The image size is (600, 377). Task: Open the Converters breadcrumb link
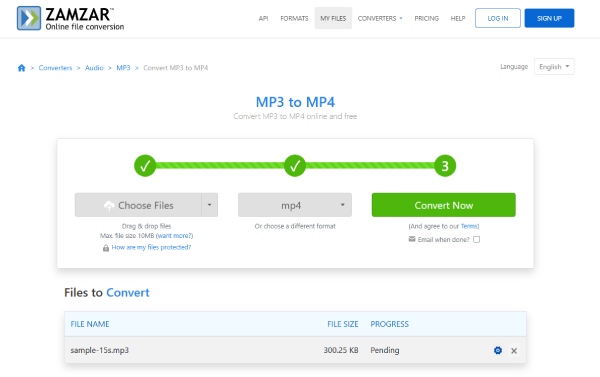click(x=55, y=68)
